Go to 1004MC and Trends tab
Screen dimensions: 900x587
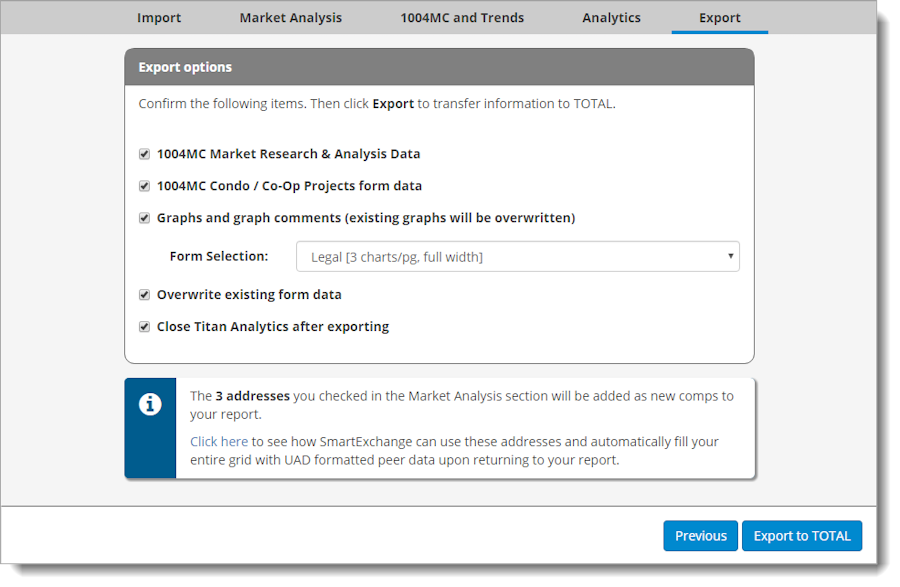(x=462, y=18)
